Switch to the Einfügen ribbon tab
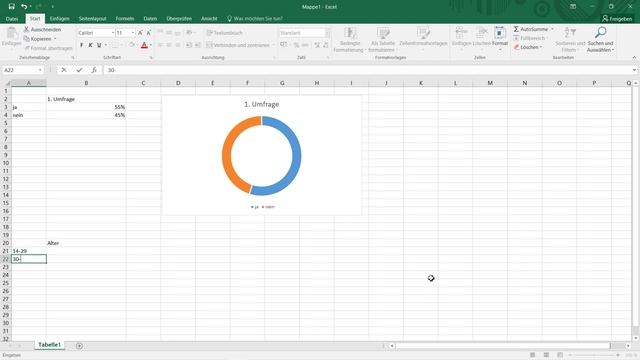Viewport: 640px width, 360px height. 59,19
